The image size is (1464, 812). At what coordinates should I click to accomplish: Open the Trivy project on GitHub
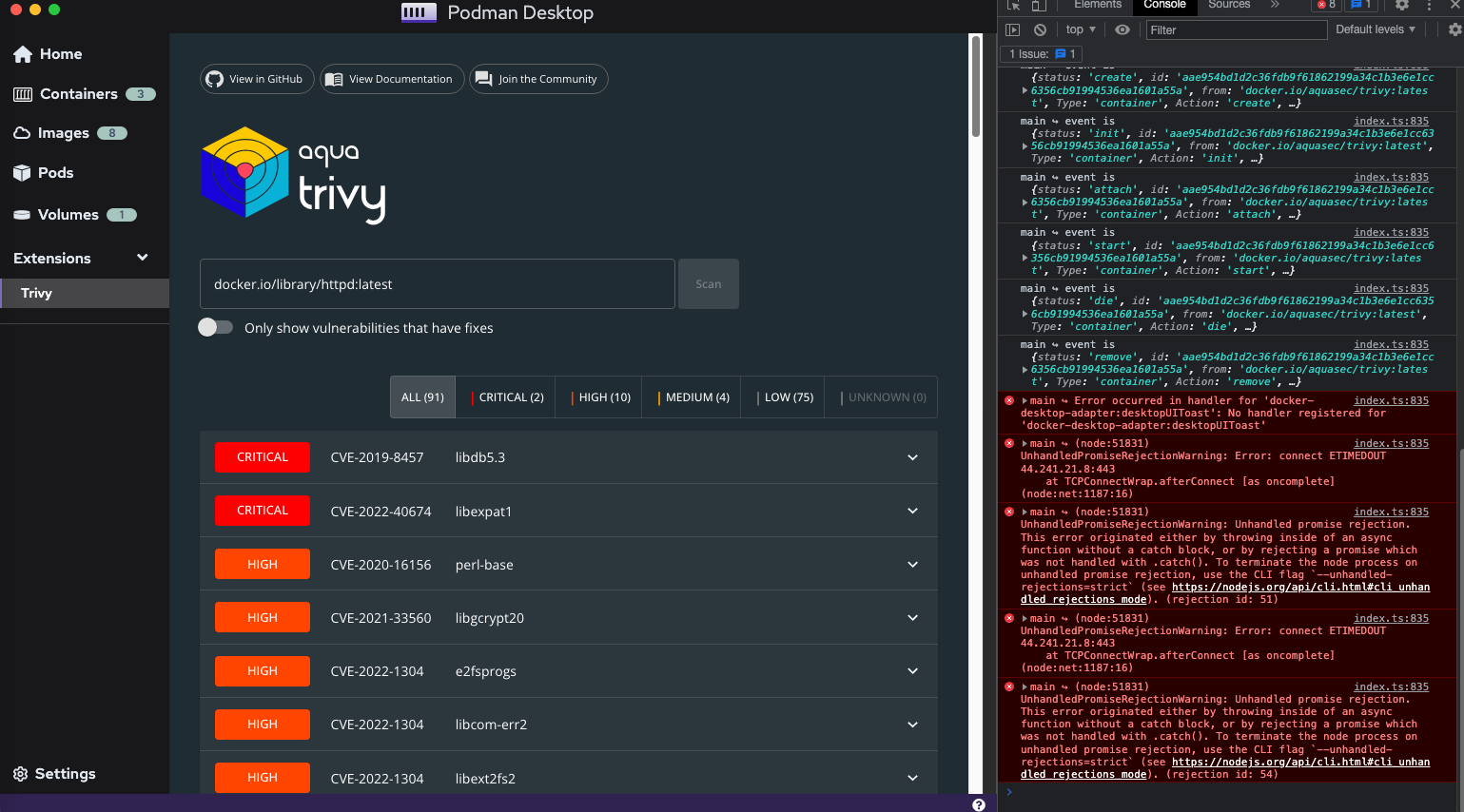click(x=256, y=79)
